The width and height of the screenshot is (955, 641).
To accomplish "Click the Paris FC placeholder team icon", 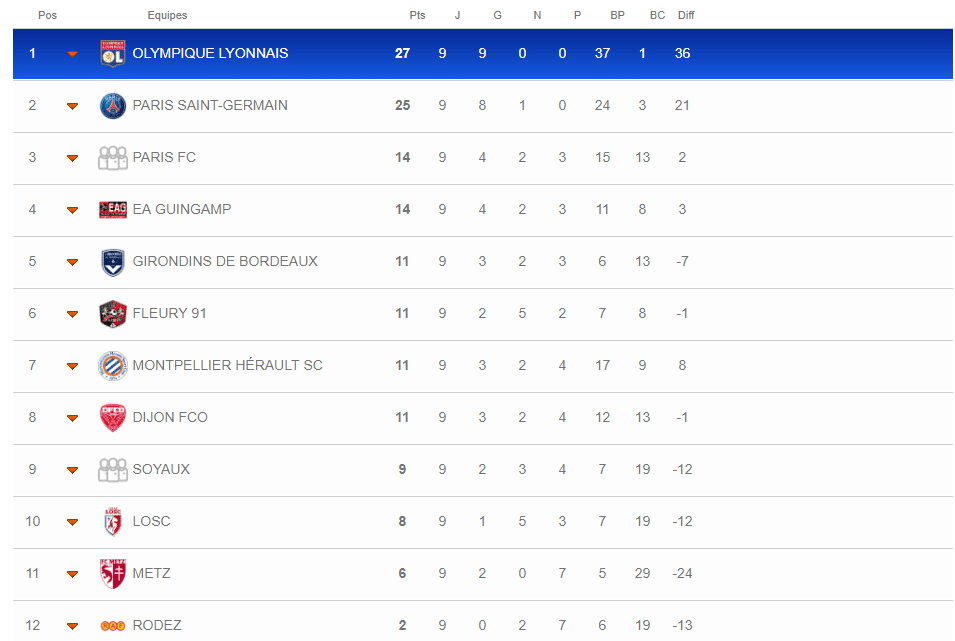I will [x=113, y=158].
